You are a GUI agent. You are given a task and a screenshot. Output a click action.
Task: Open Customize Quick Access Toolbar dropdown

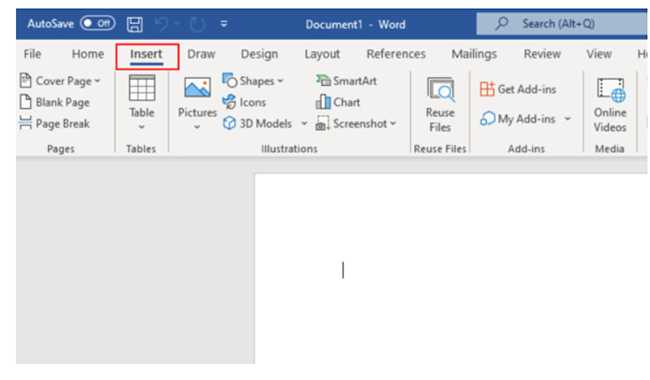click(x=224, y=24)
